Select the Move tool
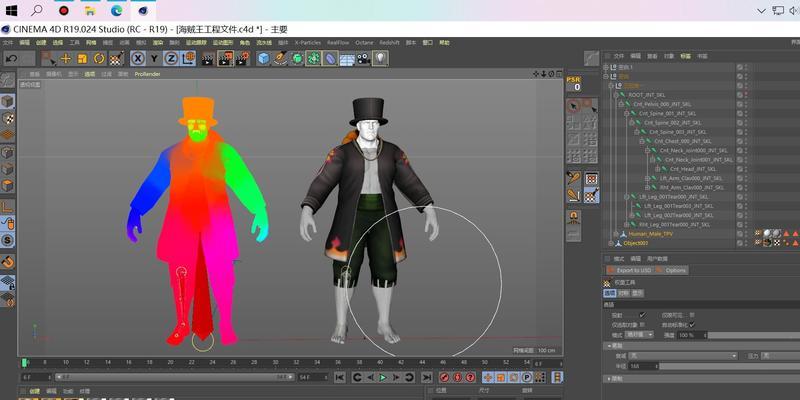 [x=66, y=59]
